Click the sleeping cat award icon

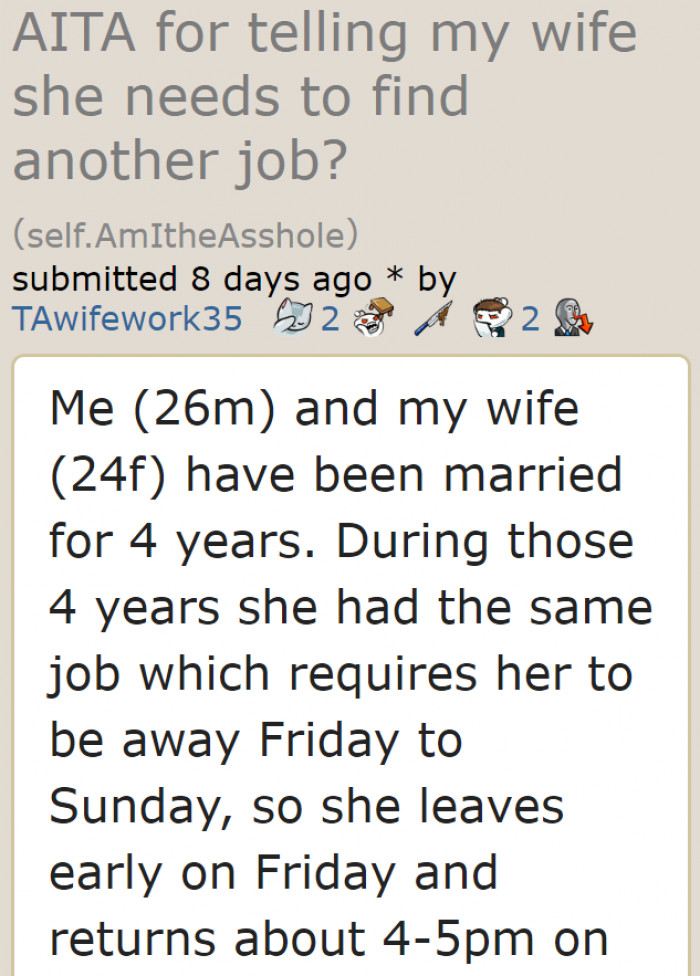(x=295, y=318)
